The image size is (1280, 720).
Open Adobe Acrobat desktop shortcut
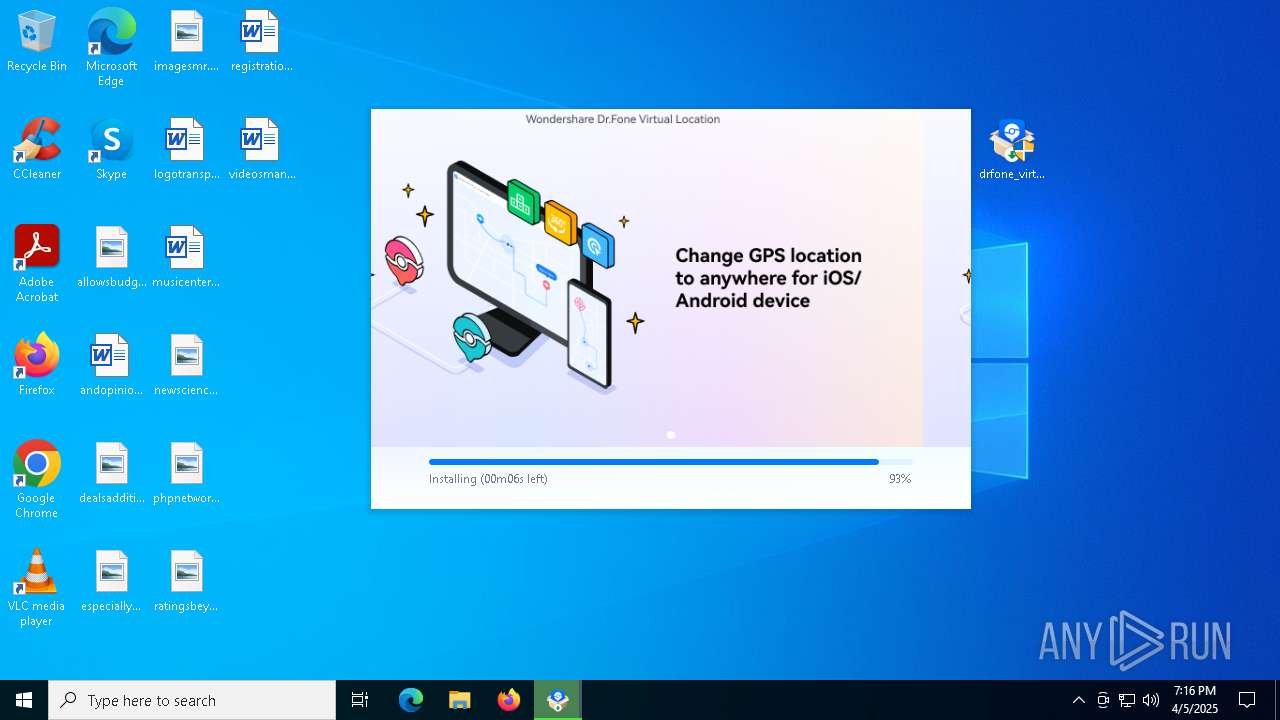click(x=37, y=264)
